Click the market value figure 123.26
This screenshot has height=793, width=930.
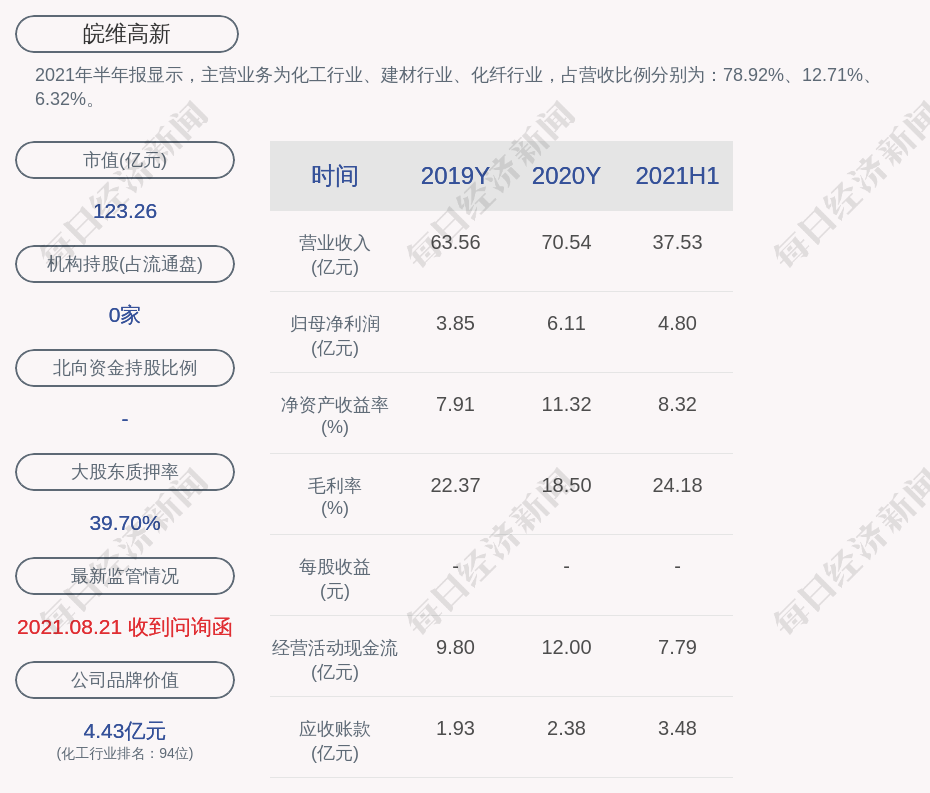(125, 211)
